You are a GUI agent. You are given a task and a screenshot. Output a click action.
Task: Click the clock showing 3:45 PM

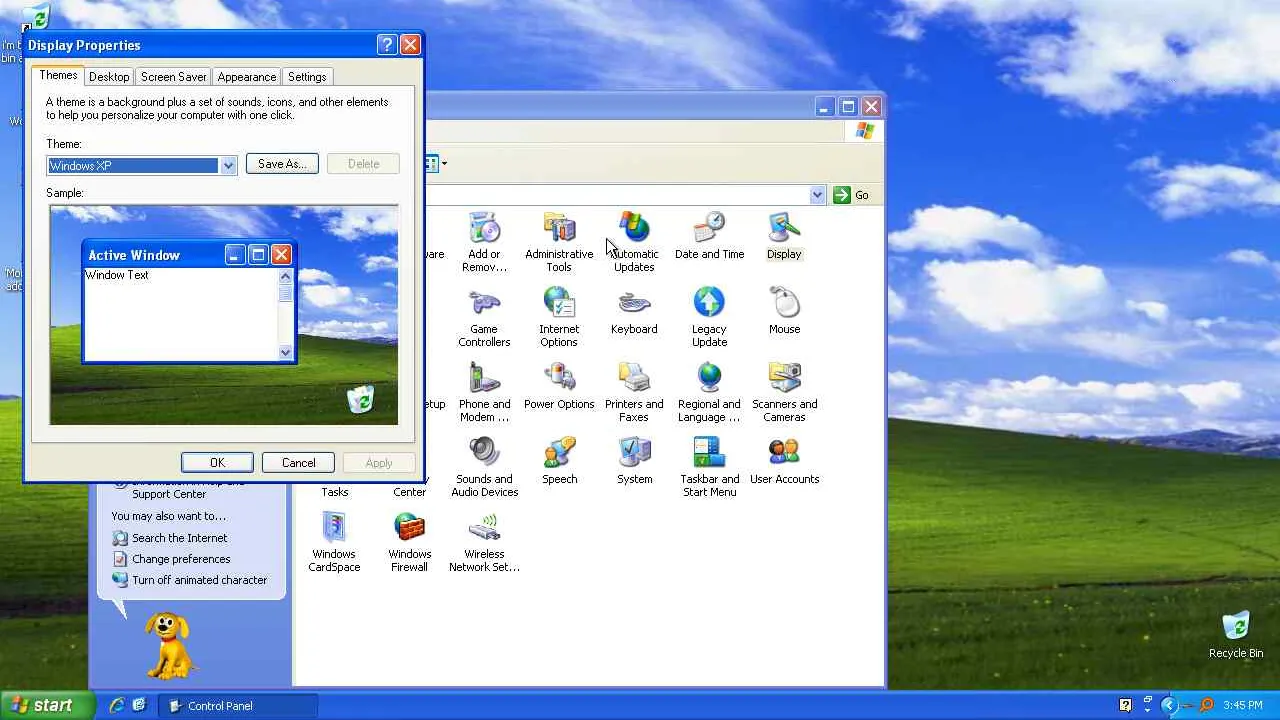(x=1242, y=705)
